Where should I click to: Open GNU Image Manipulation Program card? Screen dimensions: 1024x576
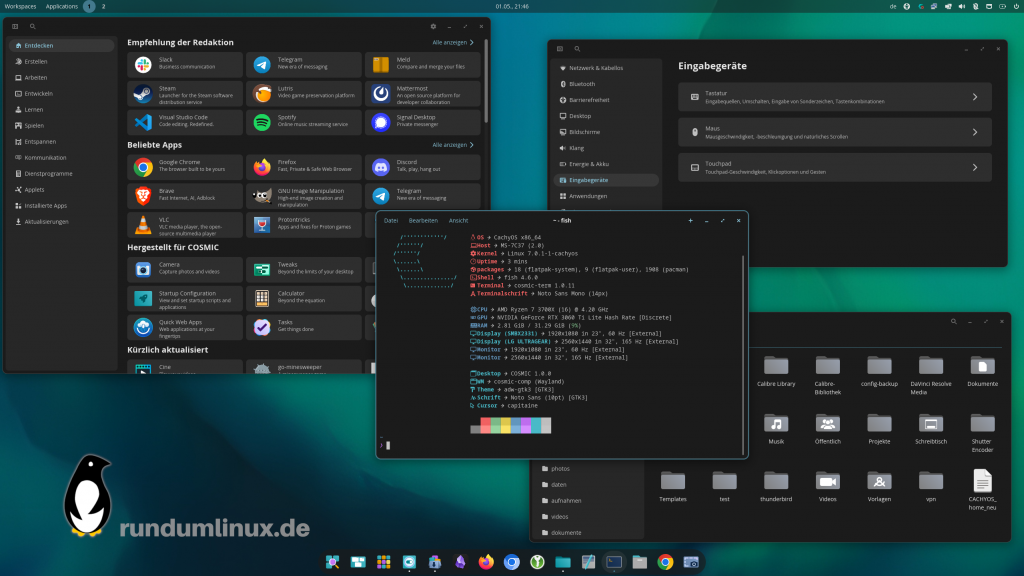(304, 196)
